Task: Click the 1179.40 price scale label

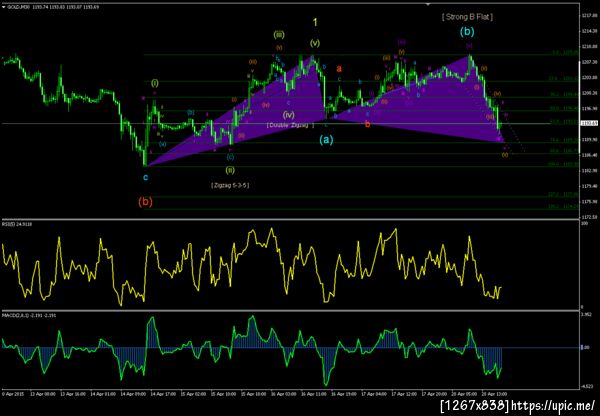Action: 589,186
